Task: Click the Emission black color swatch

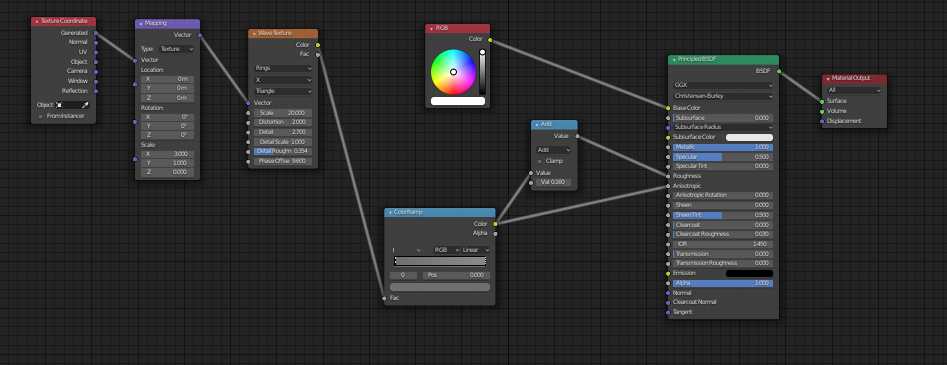Action: tap(750, 273)
